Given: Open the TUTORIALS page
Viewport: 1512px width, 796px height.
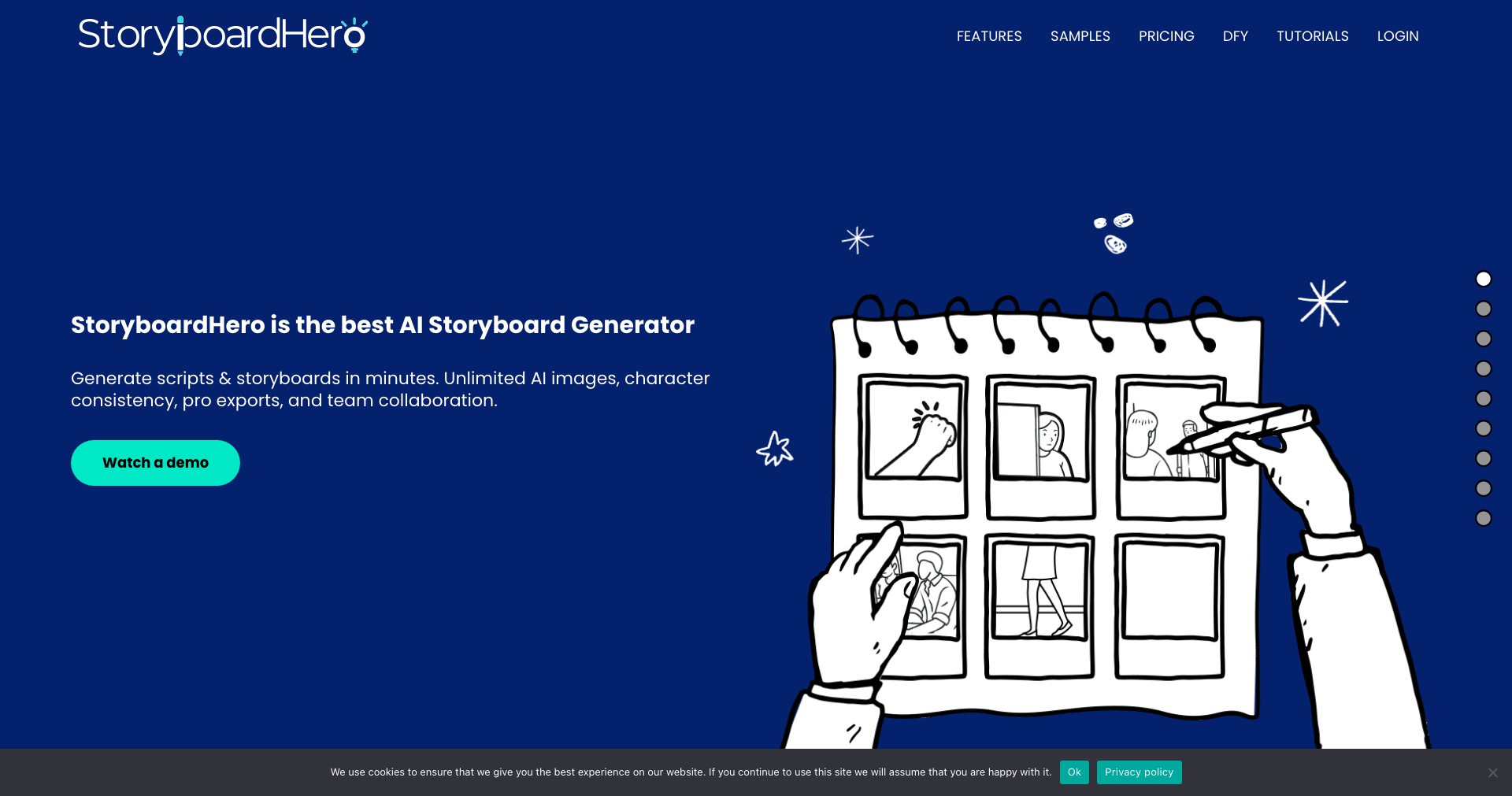Looking at the screenshot, I should pos(1312,36).
